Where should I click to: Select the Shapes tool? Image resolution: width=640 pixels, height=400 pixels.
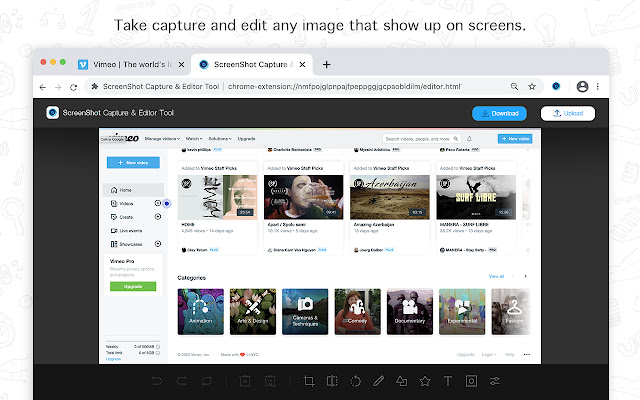(402, 381)
